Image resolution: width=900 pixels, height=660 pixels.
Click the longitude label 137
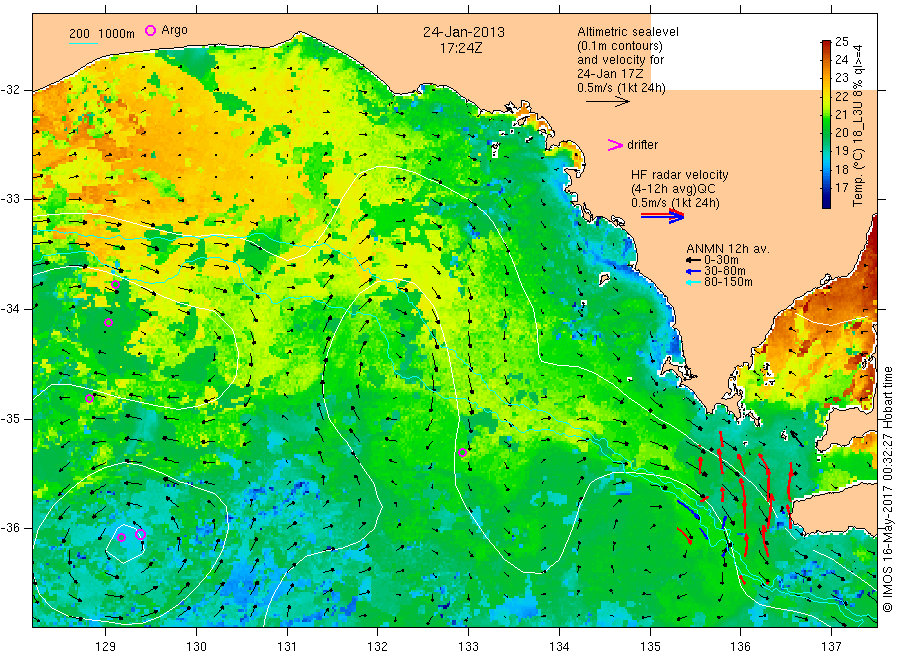pyautogui.click(x=832, y=647)
